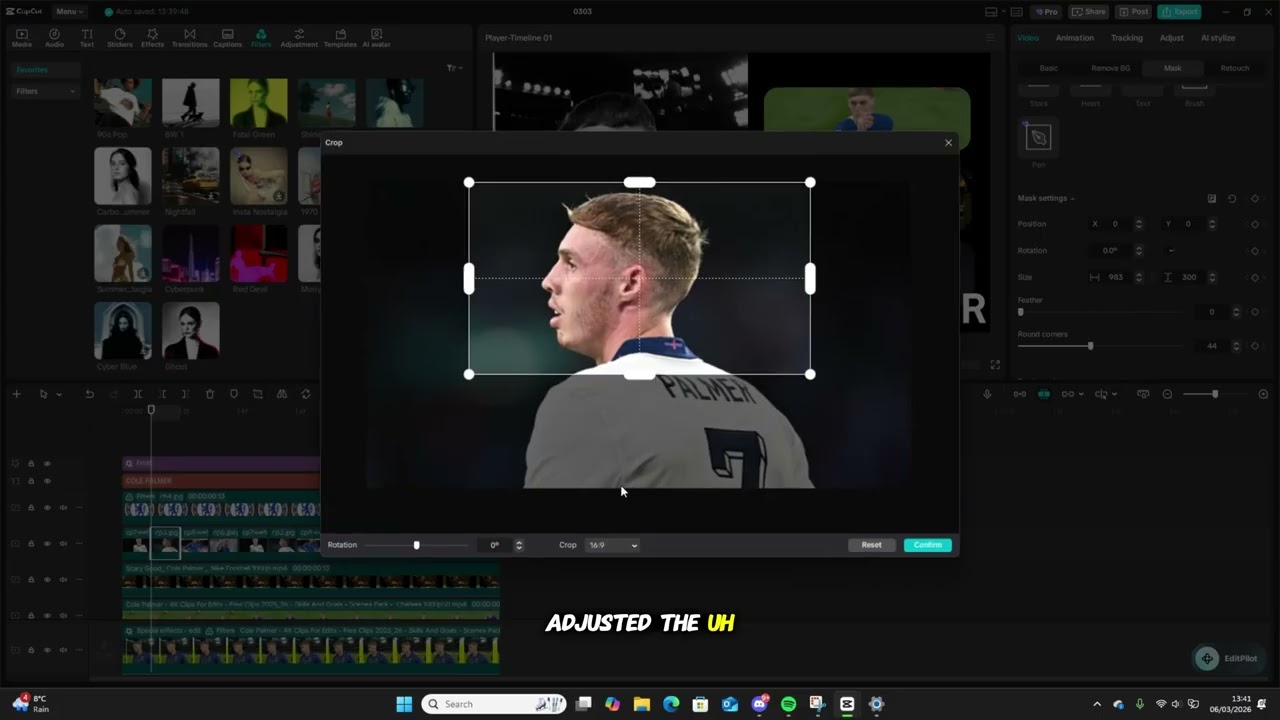Select the Fatal Green filter thumbnail
Image resolution: width=1280 pixels, height=720 pixels.
[258, 103]
